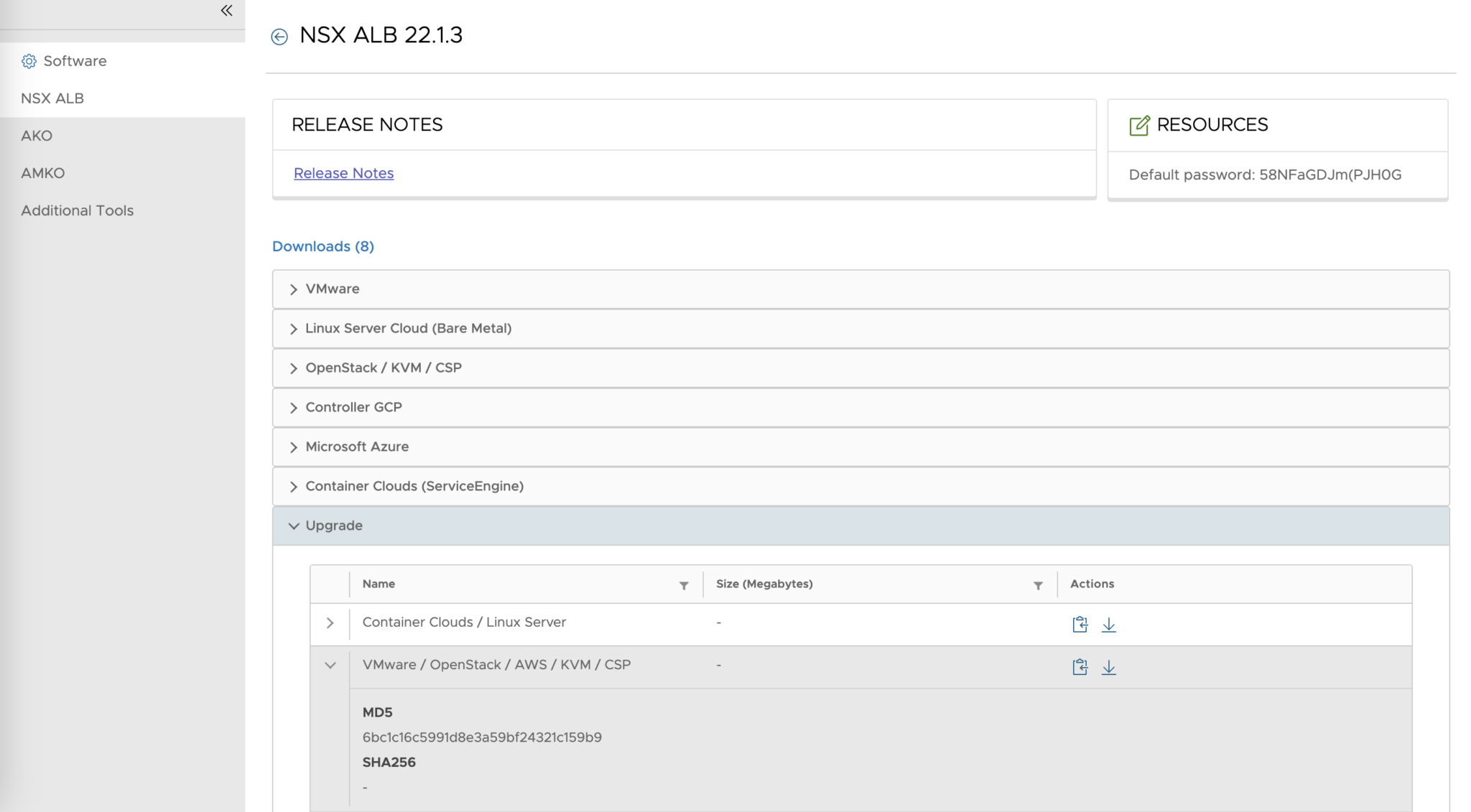Collapse the VMware / OpenStack / AWS row
The height and width of the screenshot is (812, 1471).
pos(330,666)
